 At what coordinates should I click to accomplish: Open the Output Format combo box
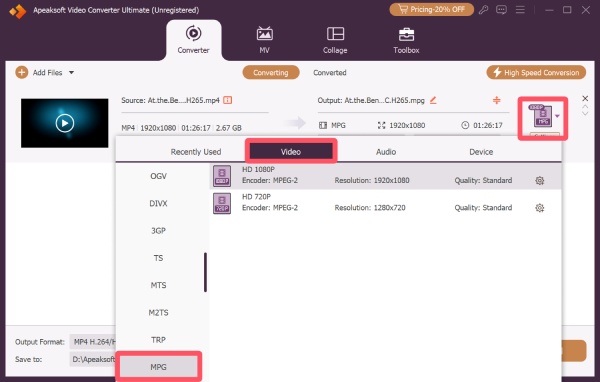click(93, 342)
